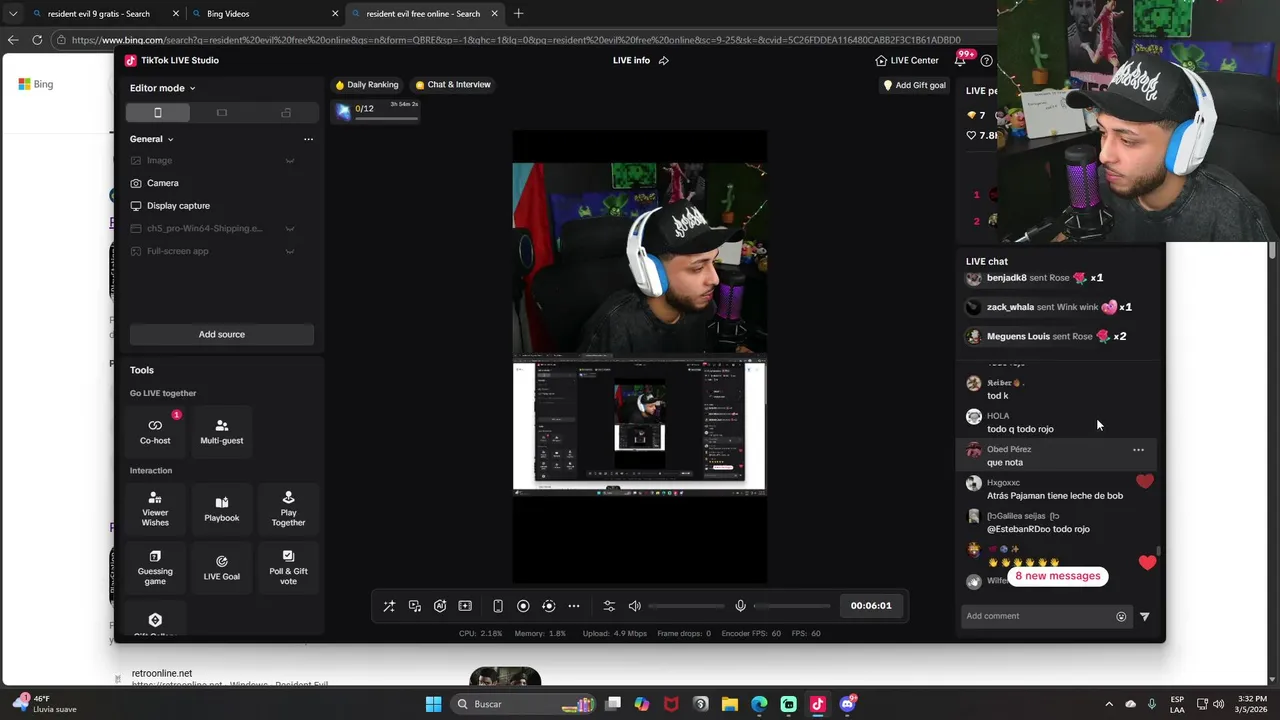Image resolution: width=1280 pixels, height=720 pixels.
Task: Click the Daily Ranking progress bar 0/12
Action: (x=377, y=112)
